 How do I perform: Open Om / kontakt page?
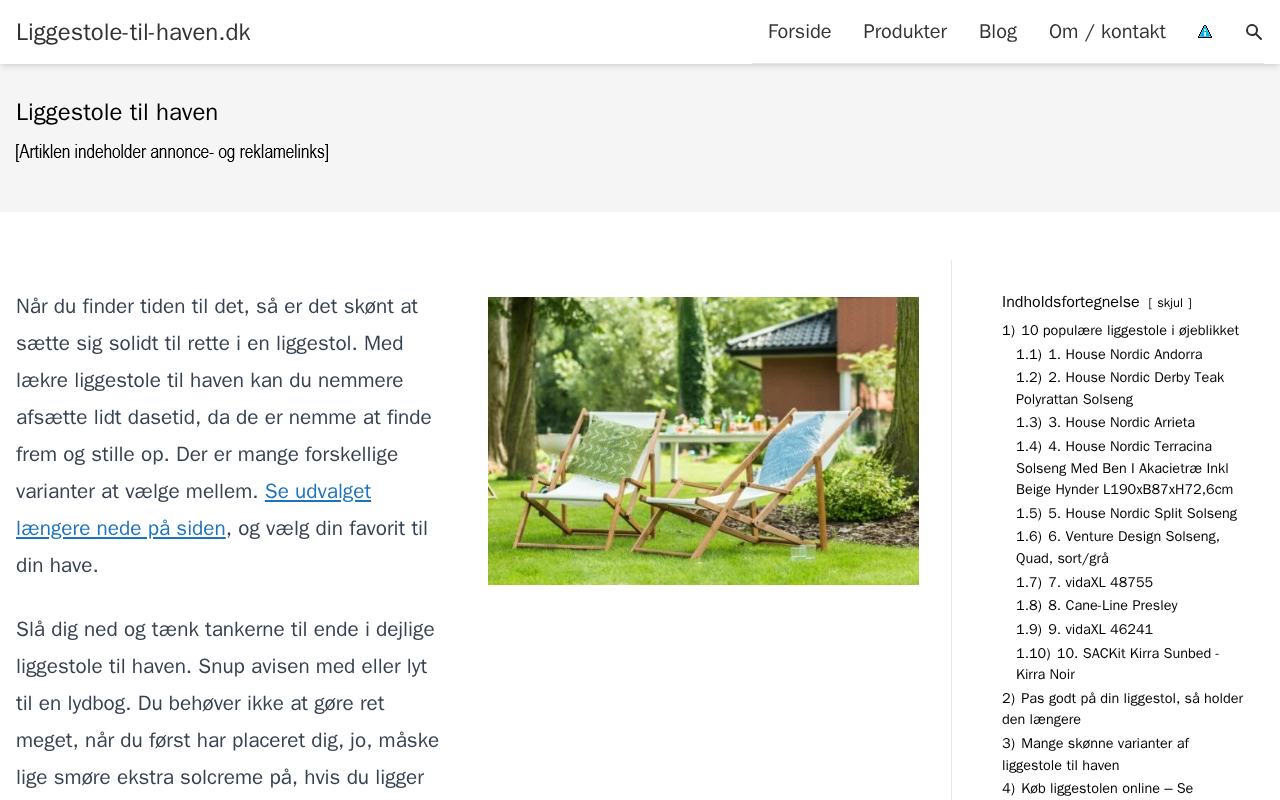click(x=1107, y=32)
